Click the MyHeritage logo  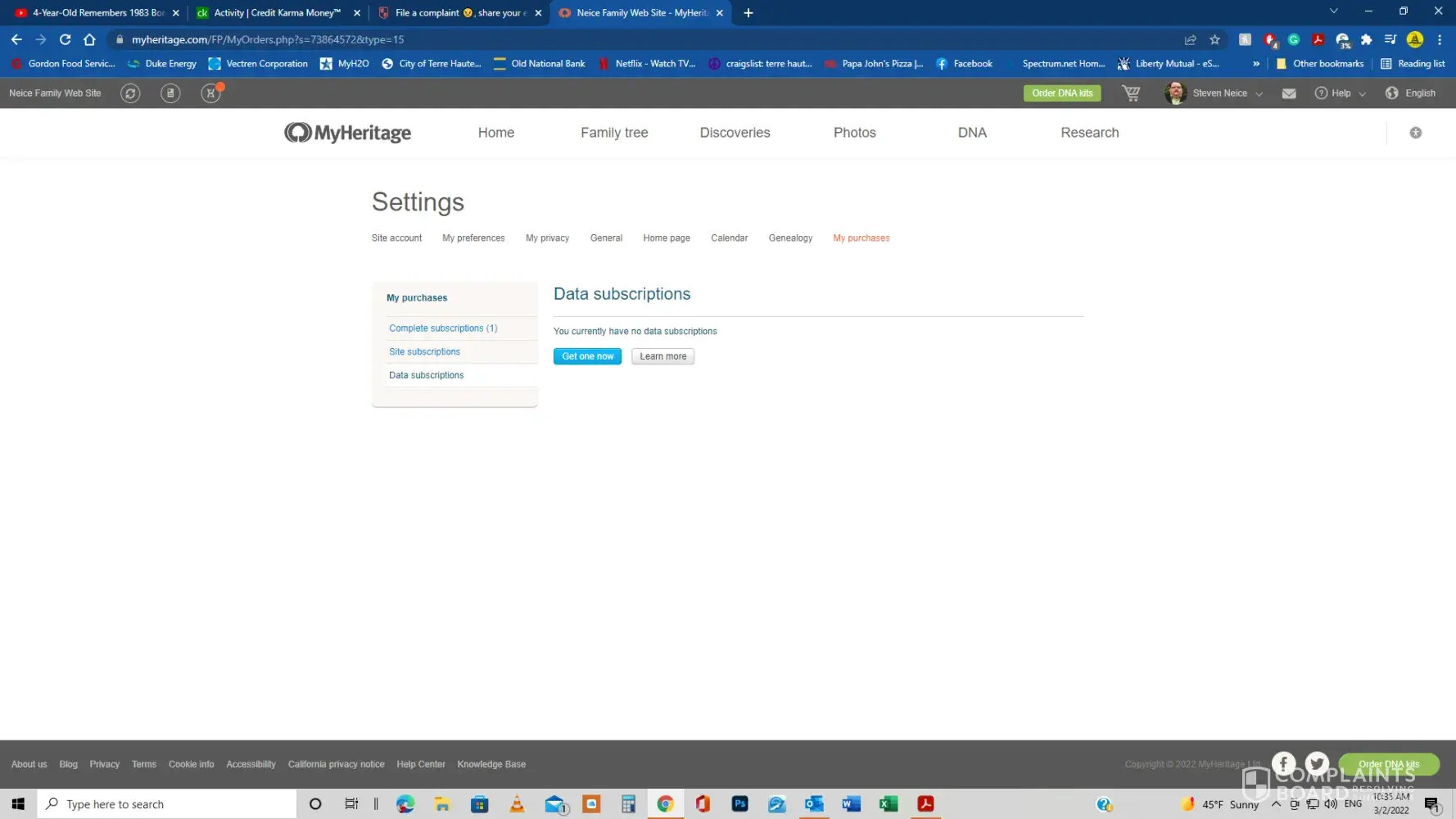point(347,133)
